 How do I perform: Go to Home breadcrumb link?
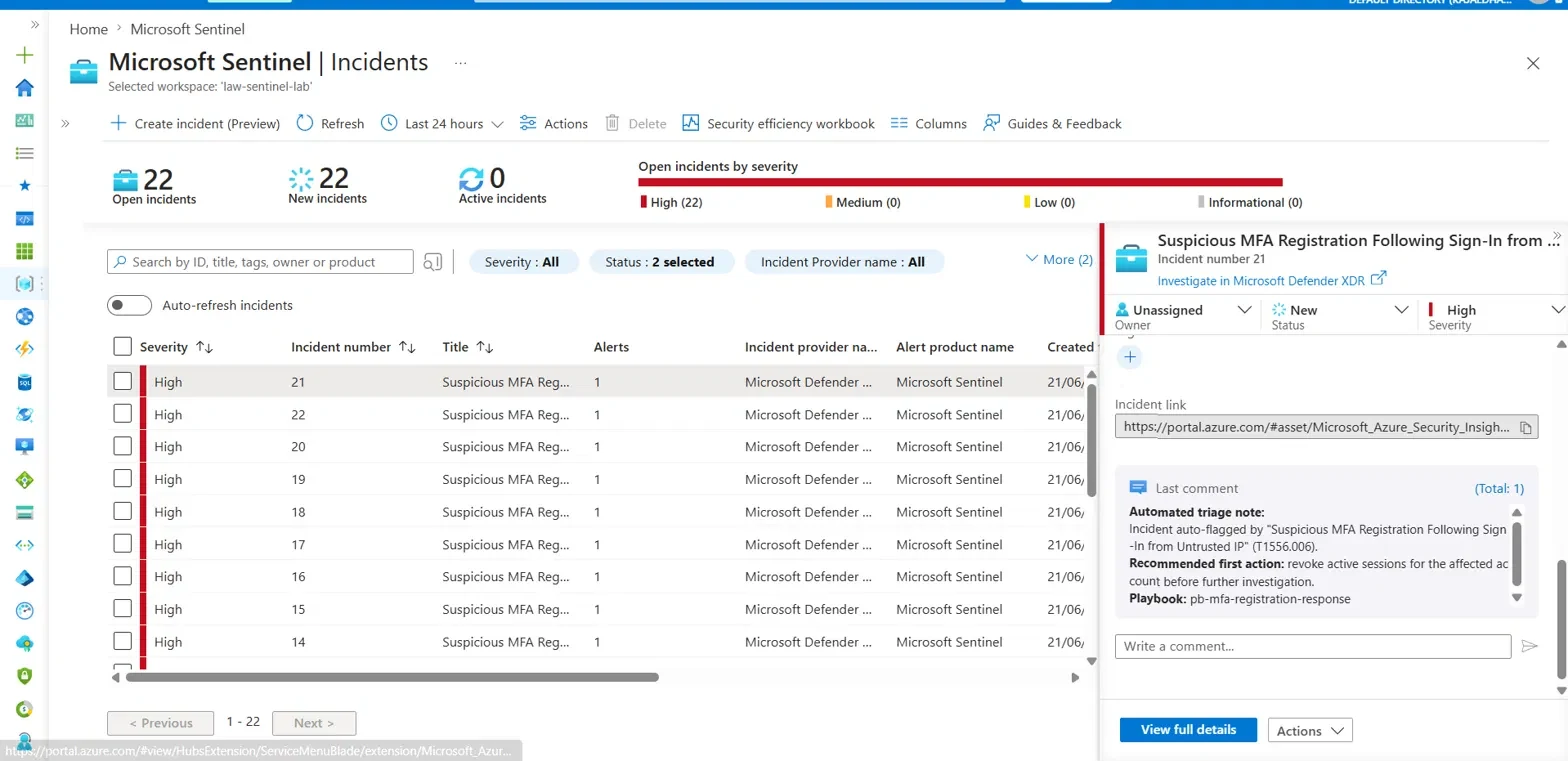point(89,29)
